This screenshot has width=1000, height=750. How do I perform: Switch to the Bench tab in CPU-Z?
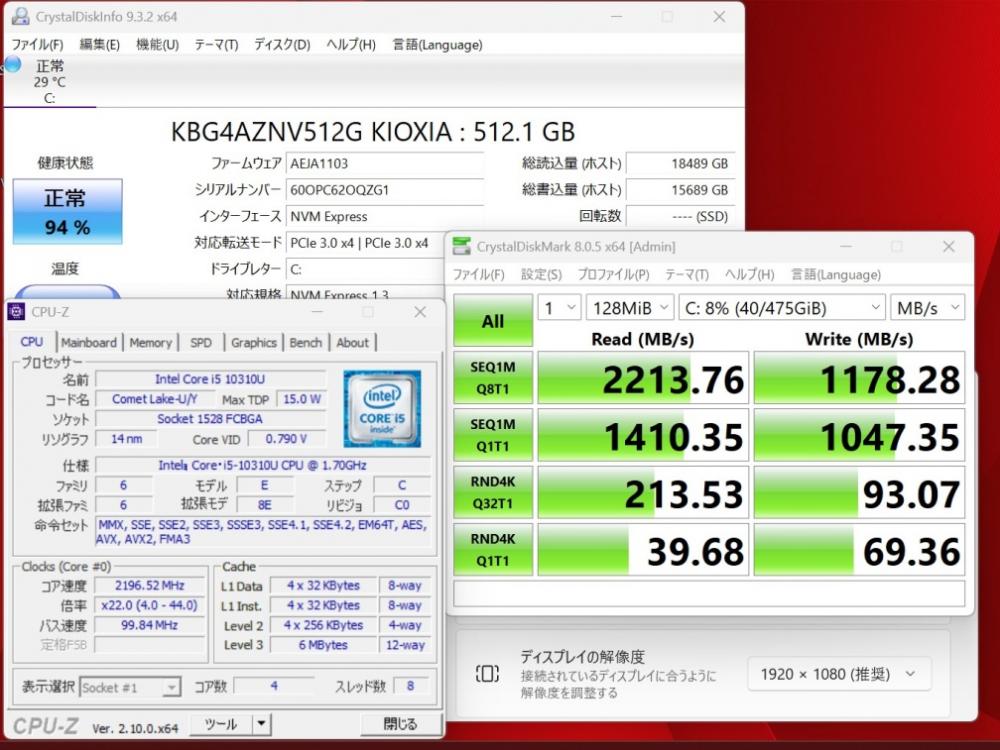pyautogui.click(x=305, y=342)
